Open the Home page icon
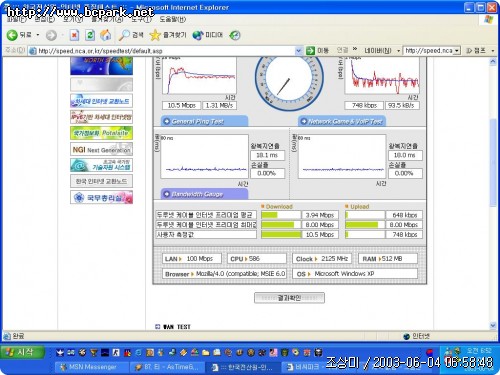 (106, 35)
